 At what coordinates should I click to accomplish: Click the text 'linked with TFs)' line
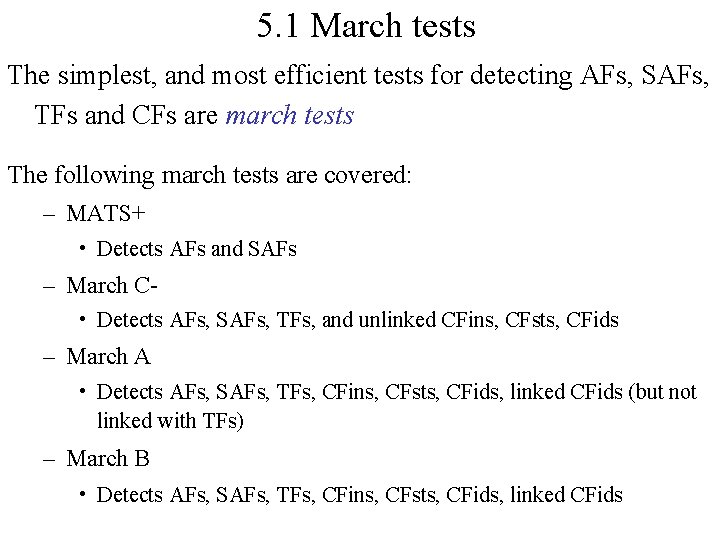(171, 421)
